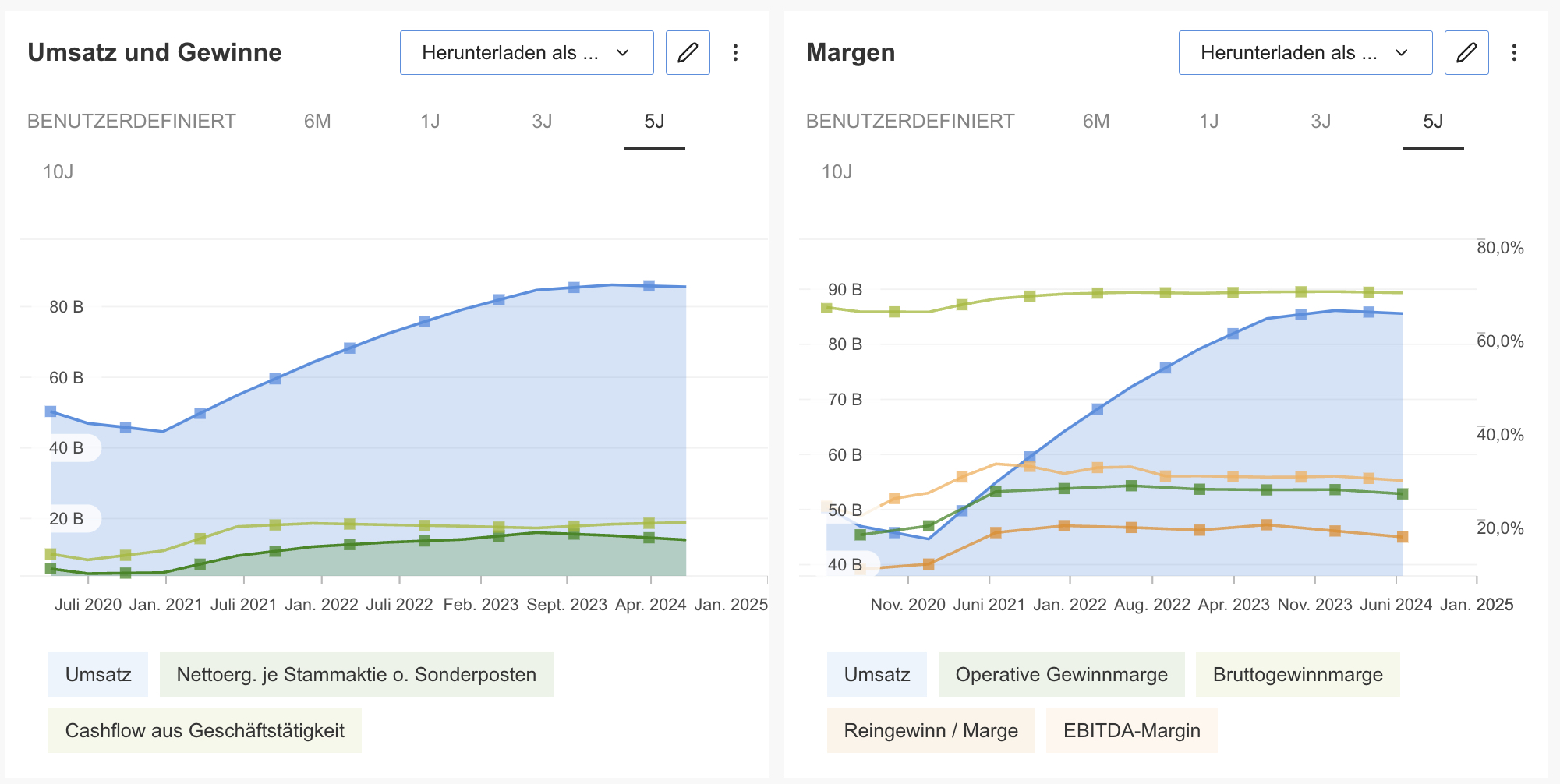Select 3J tab in Umsatz und Gewinne

pyautogui.click(x=542, y=122)
